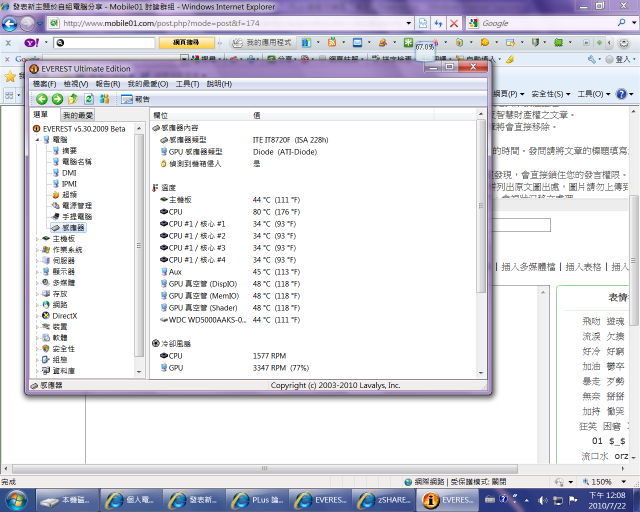
Task: Open the 檔案(F) menu in EVEREST
Action: point(44,84)
